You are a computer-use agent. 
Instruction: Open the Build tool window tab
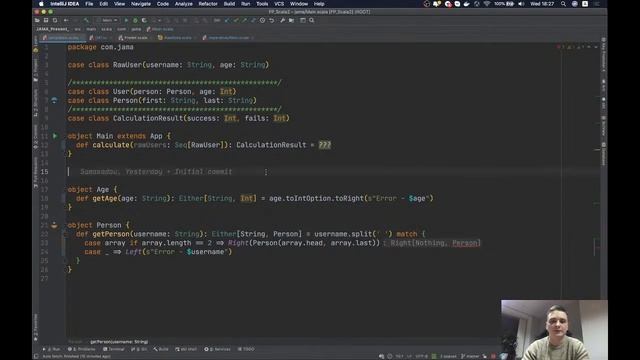point(161,349)
